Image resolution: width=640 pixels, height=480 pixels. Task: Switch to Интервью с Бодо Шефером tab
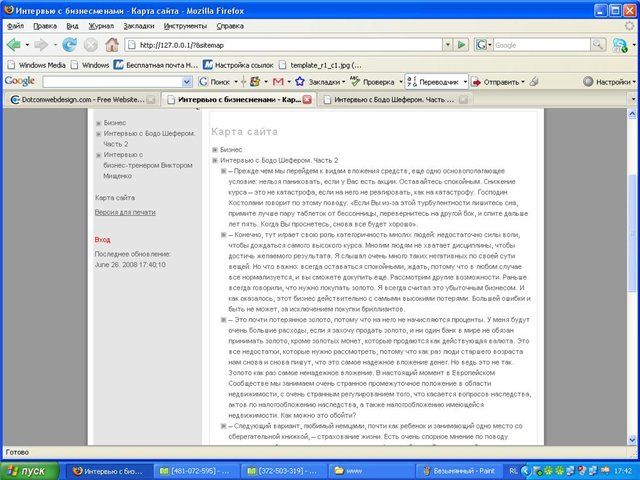tap(394, 99)
